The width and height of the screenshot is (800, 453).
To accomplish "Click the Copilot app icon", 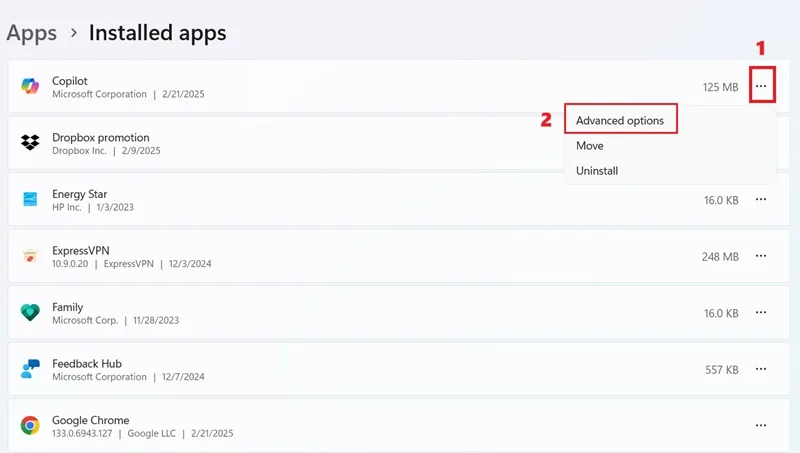I will click(30, 86).
